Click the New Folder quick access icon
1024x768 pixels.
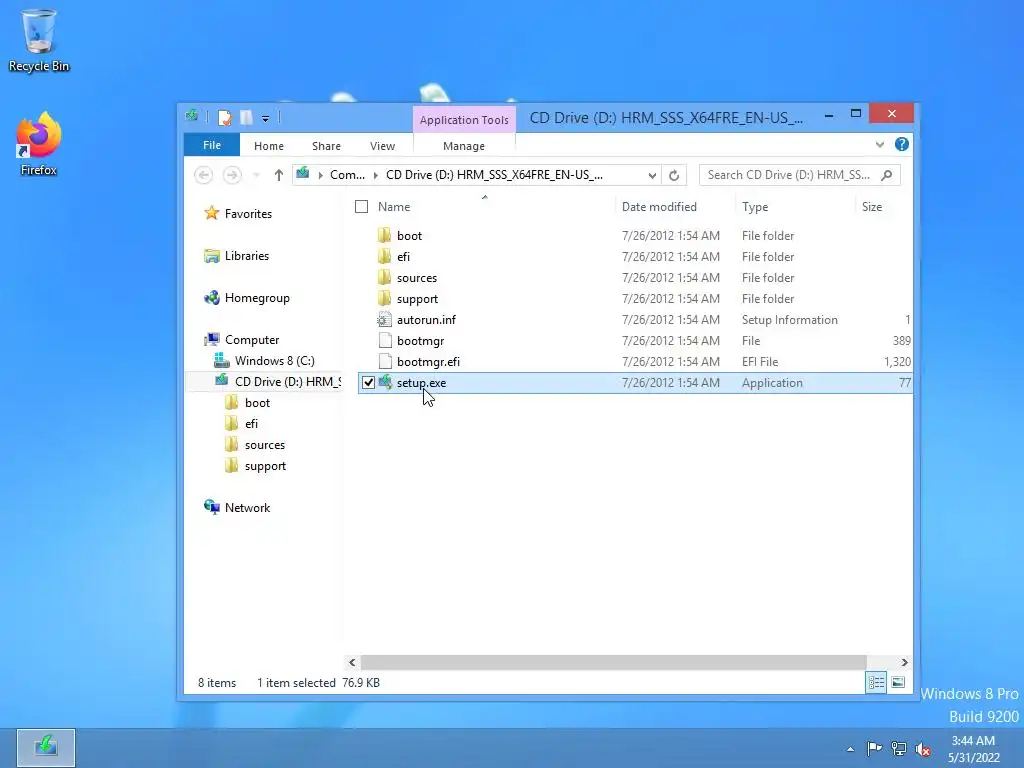pyautogui.click(x=246, y=118)
